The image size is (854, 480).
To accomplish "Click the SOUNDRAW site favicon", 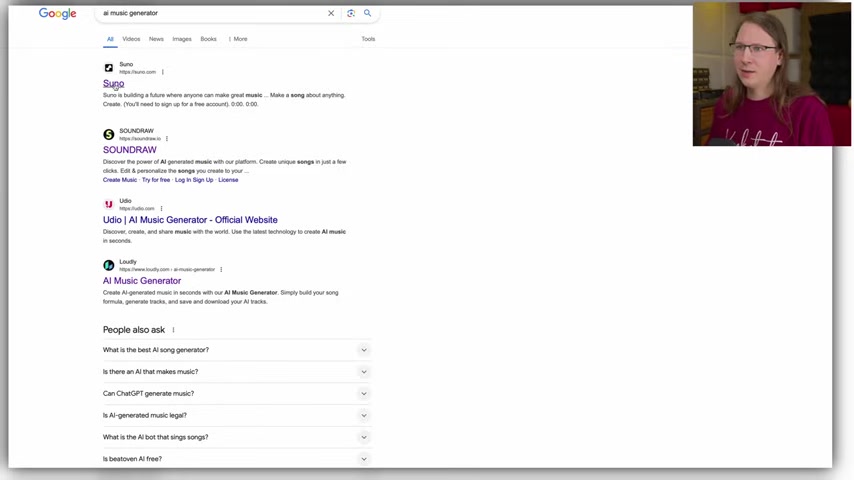I will (109, 134).
